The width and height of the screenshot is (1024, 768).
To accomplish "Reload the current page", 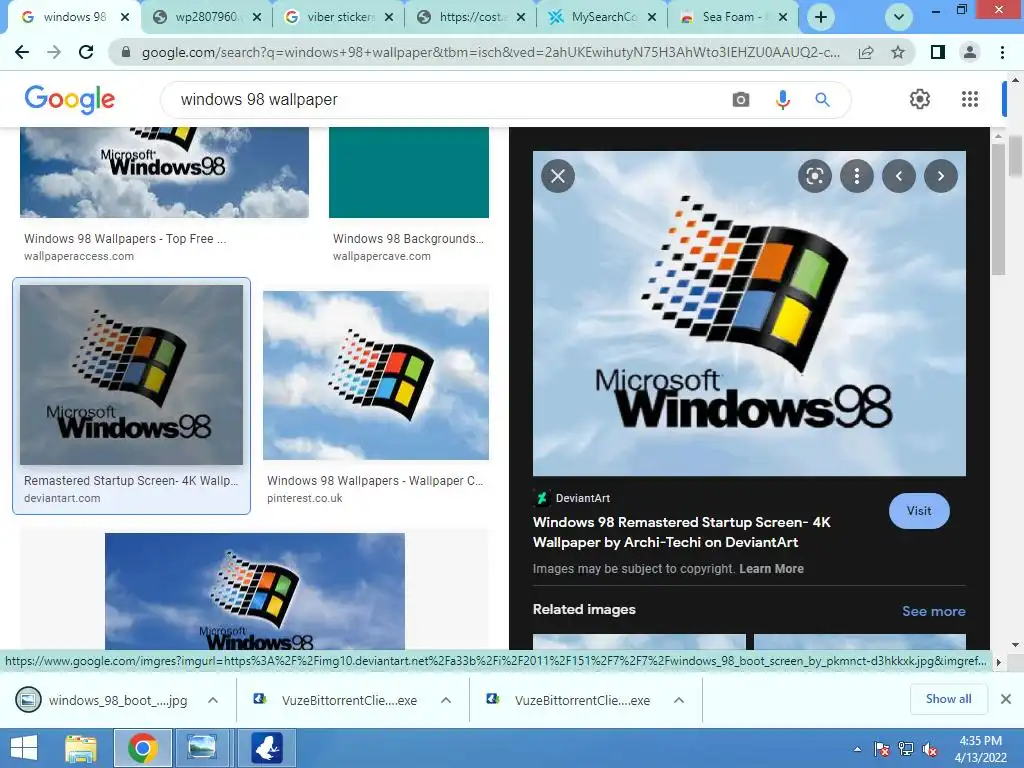I will pos(86,52).
